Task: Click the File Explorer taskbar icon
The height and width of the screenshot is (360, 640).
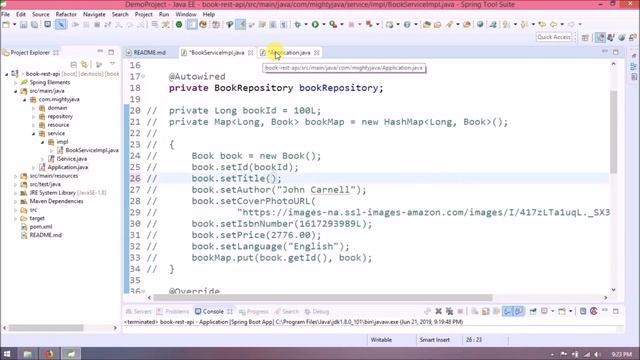Action: click(x=28, y=354)
